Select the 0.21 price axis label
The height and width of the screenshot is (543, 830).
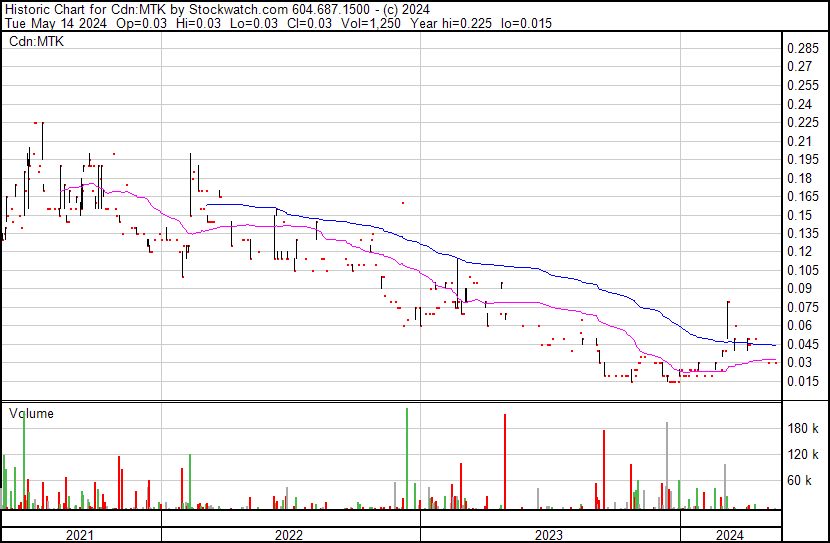pos(799,141)
